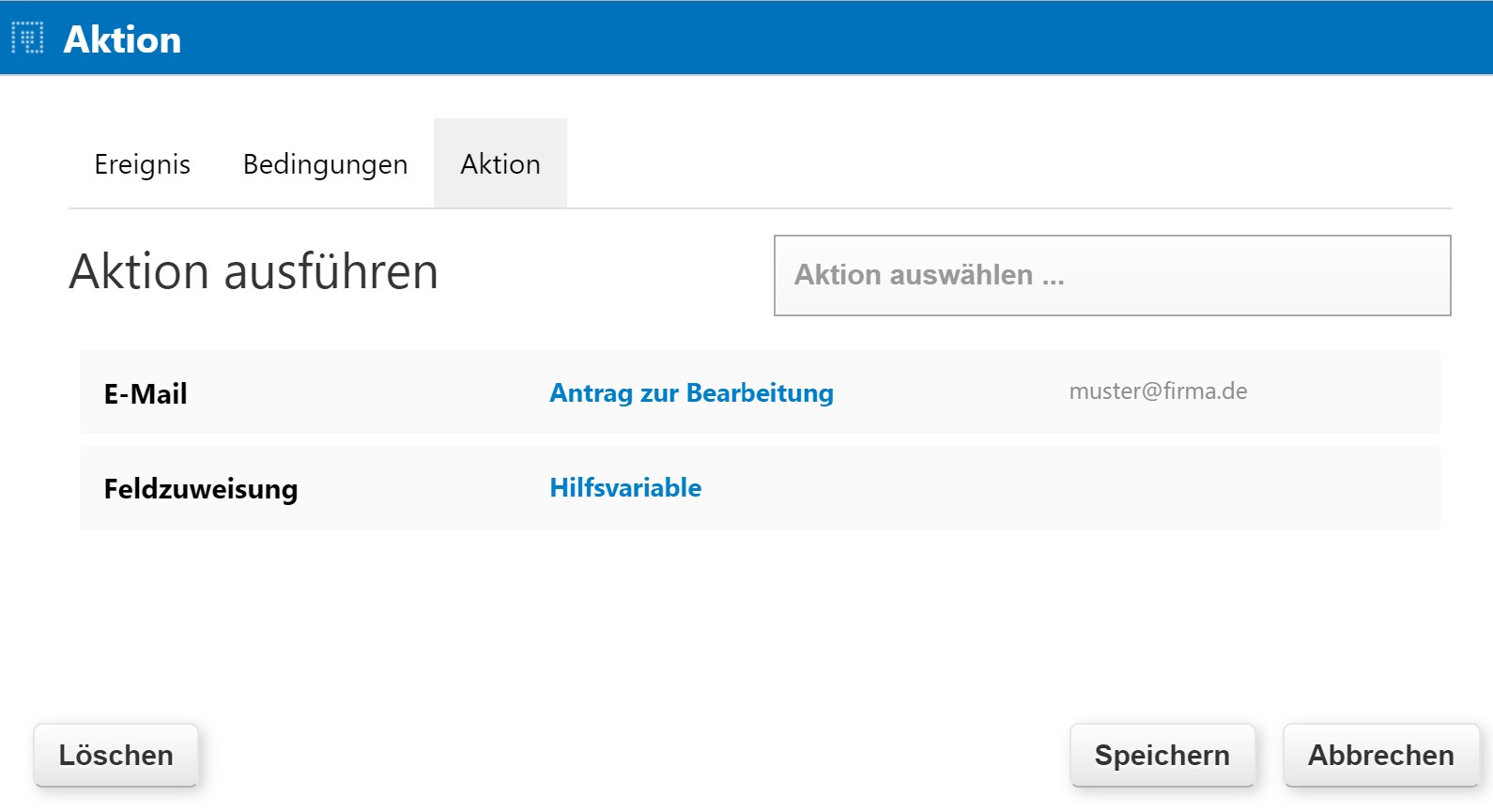Click the blank area below the action list
Screen dimensions: 1493x812
click(751, 620)
